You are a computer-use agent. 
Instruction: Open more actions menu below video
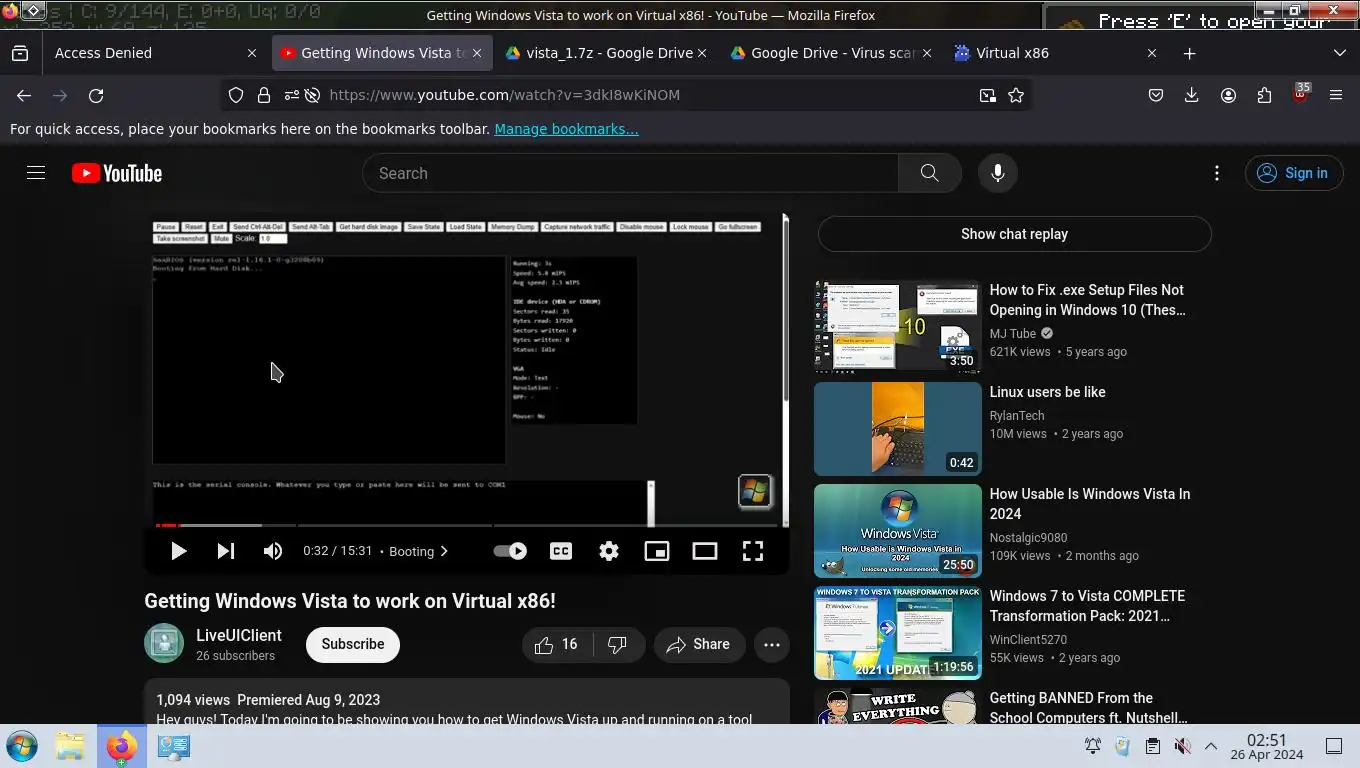coord(772,645)
